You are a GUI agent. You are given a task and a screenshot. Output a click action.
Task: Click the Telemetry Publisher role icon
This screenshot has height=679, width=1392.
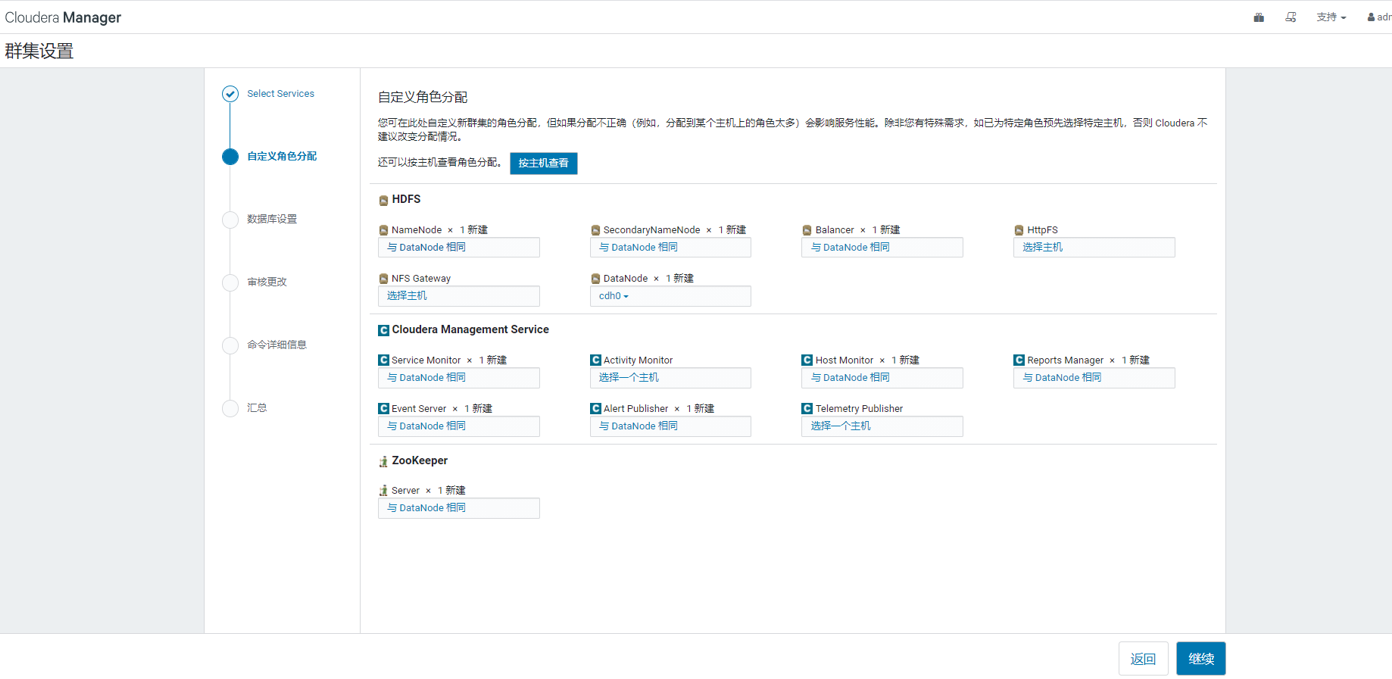click(807, 409)
